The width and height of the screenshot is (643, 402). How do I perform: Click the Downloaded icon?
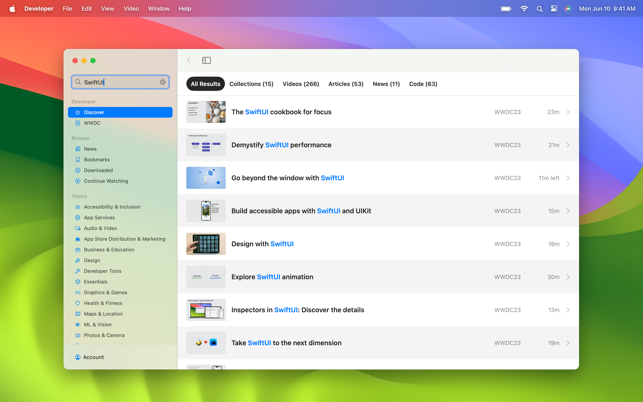(x=78, y=170)
